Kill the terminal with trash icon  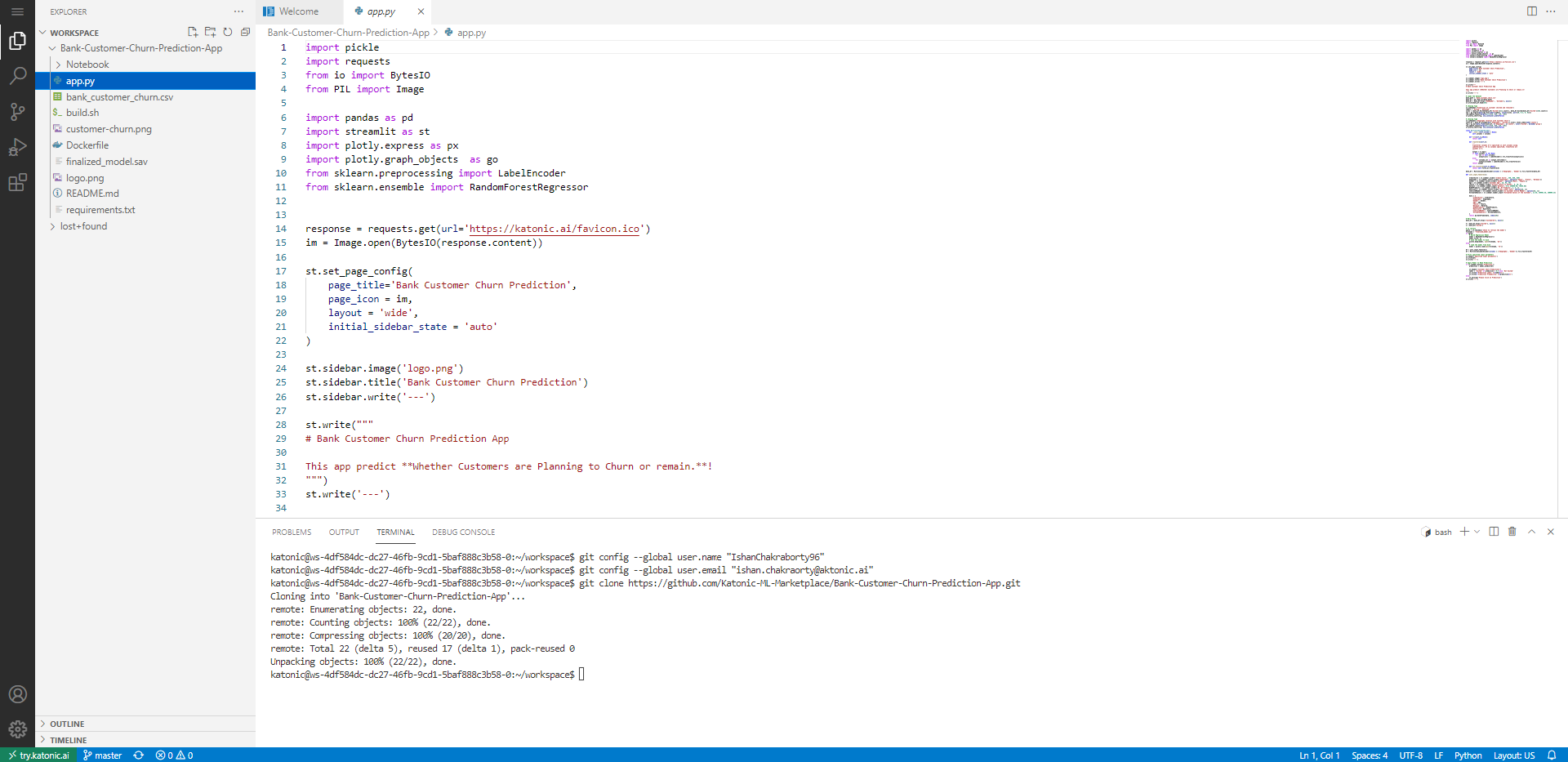click(x=1512, y=532)
